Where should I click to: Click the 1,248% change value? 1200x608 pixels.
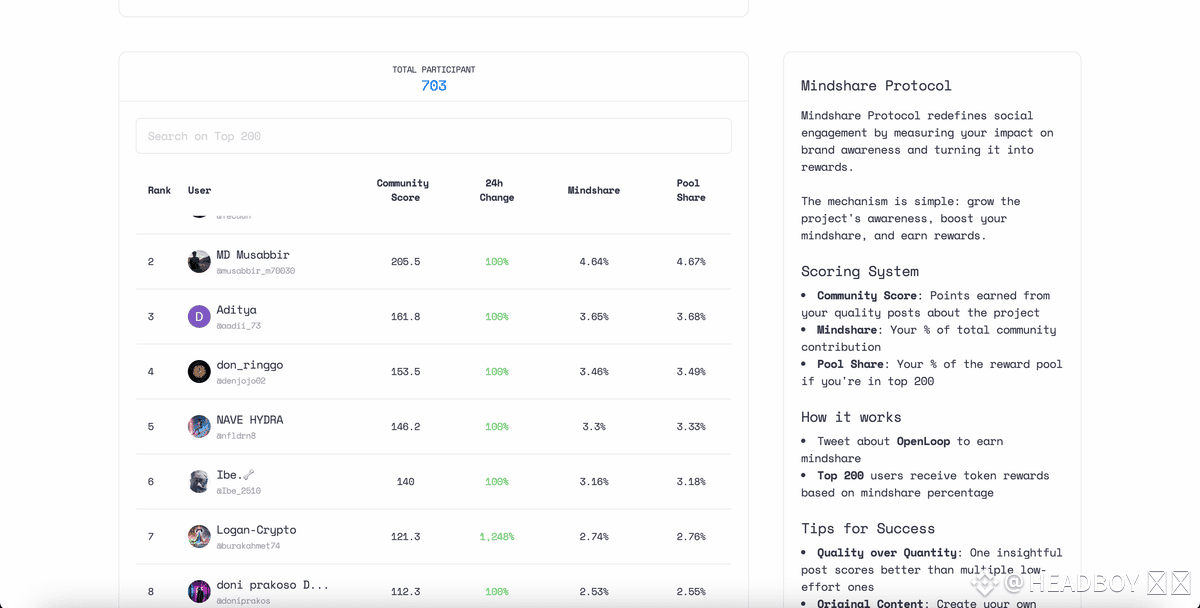496,537
